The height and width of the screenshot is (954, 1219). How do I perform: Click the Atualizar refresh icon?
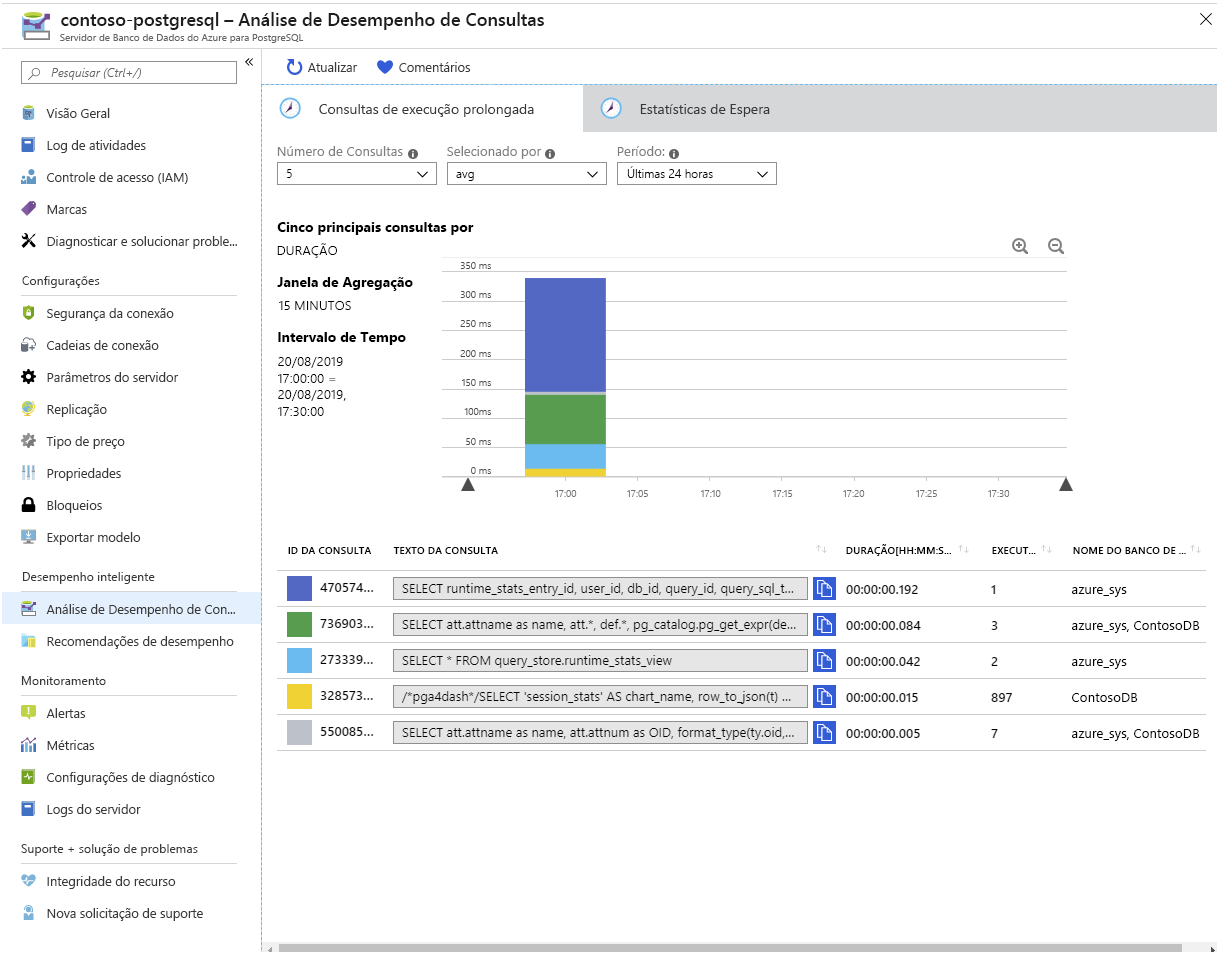click(x=294, y=67)
